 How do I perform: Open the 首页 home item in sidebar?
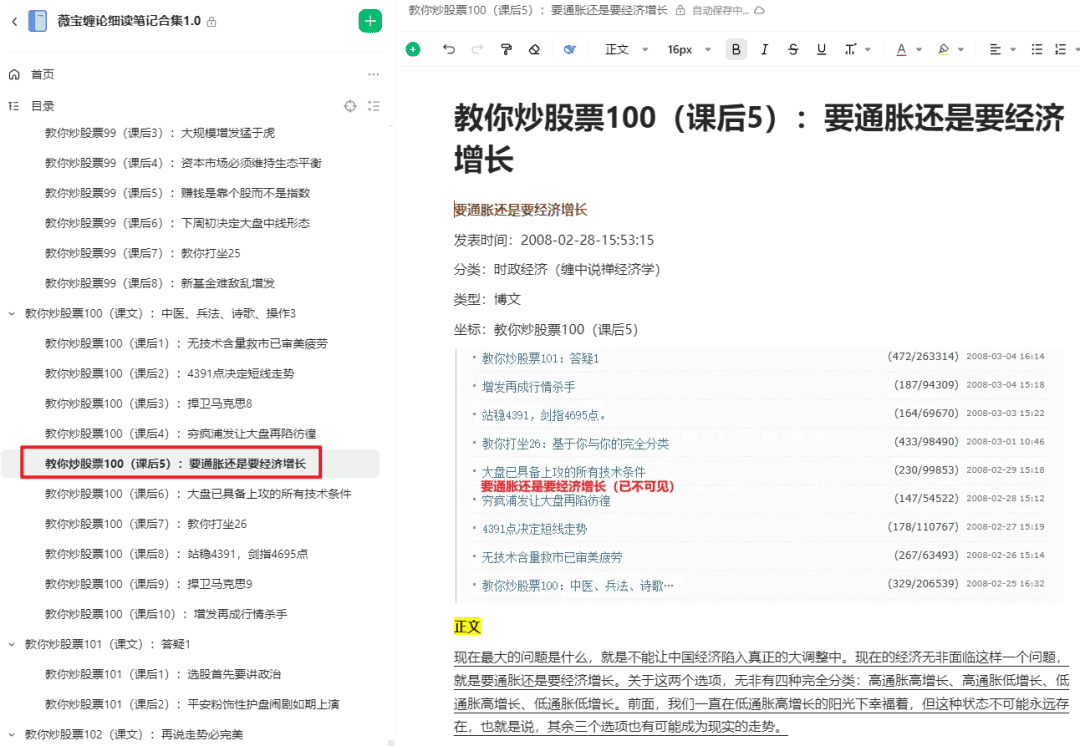[x=42, y=74]
